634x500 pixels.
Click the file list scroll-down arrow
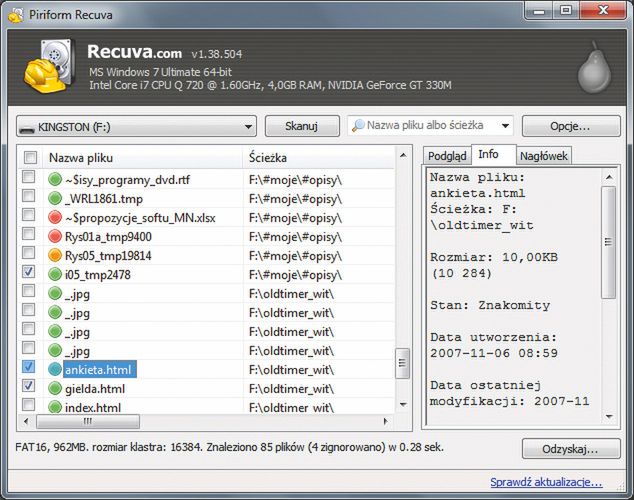(403, 405)
